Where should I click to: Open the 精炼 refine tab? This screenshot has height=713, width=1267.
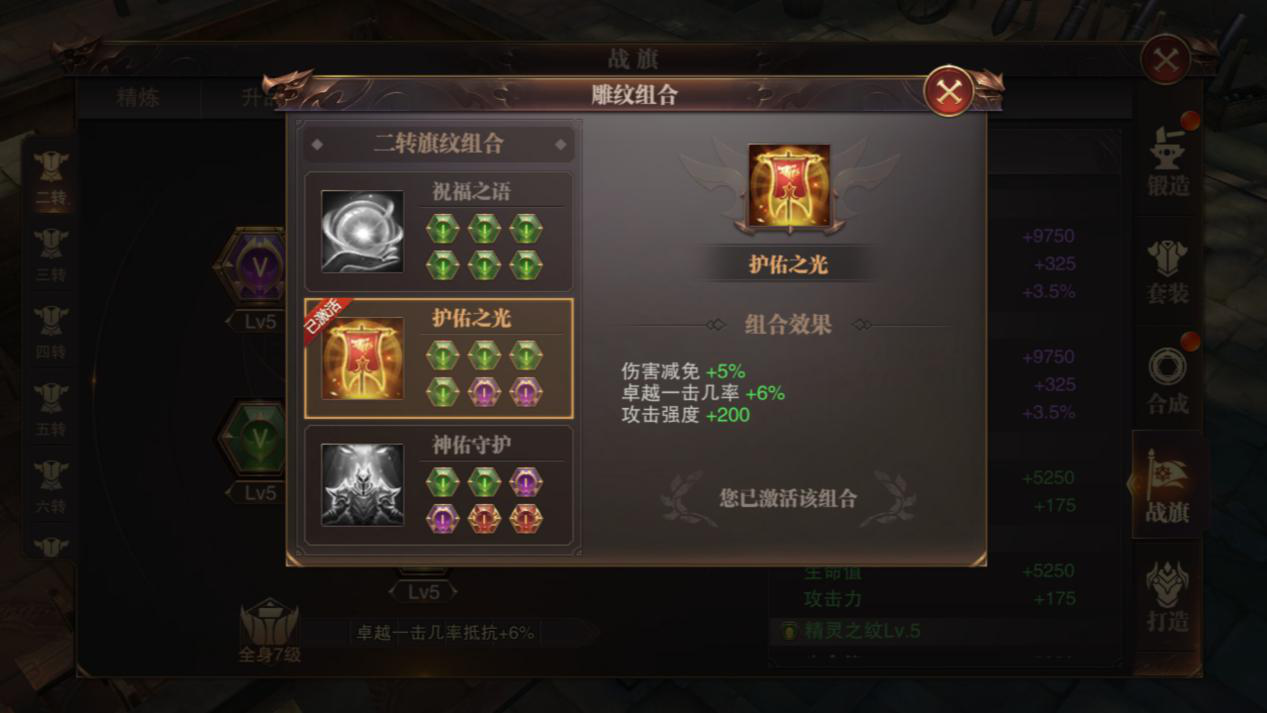click(x=138, y=97)
